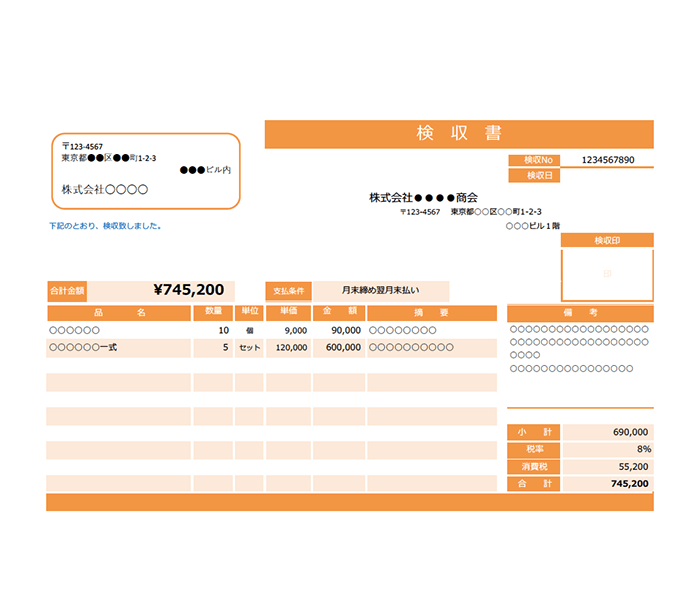
Task: Select the sender name 株式会社●●●●商会
Action: tap(423, 197)
